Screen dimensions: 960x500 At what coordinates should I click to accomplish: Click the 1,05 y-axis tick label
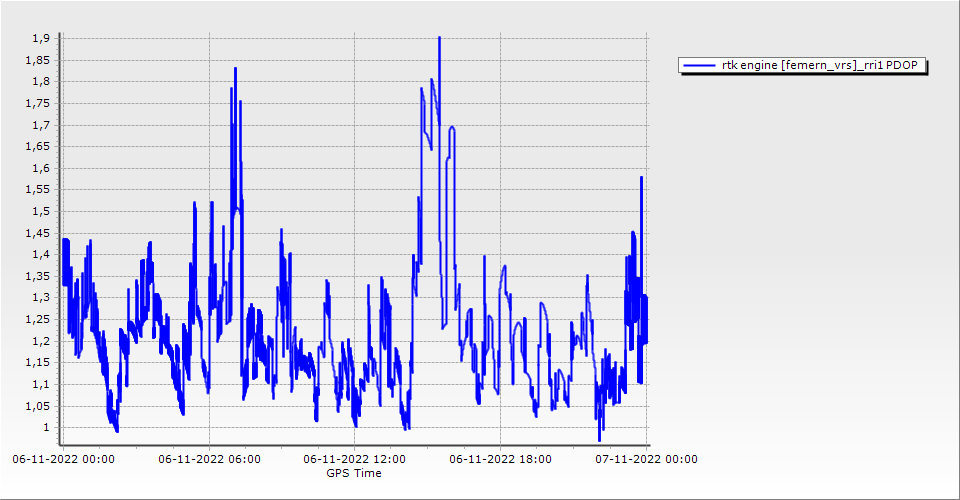pos(38,406)
